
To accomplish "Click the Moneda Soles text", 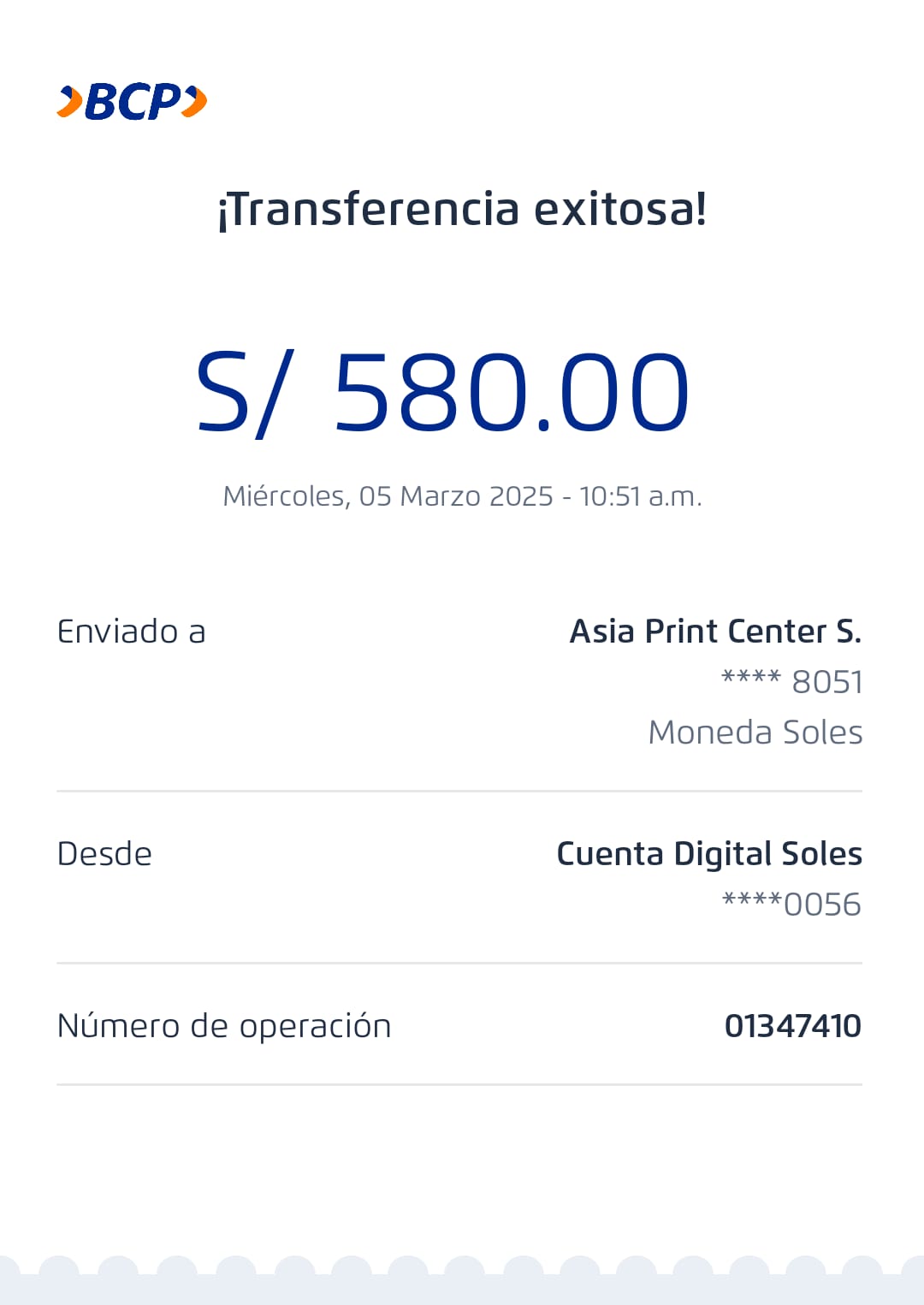I will click(755, 733).
